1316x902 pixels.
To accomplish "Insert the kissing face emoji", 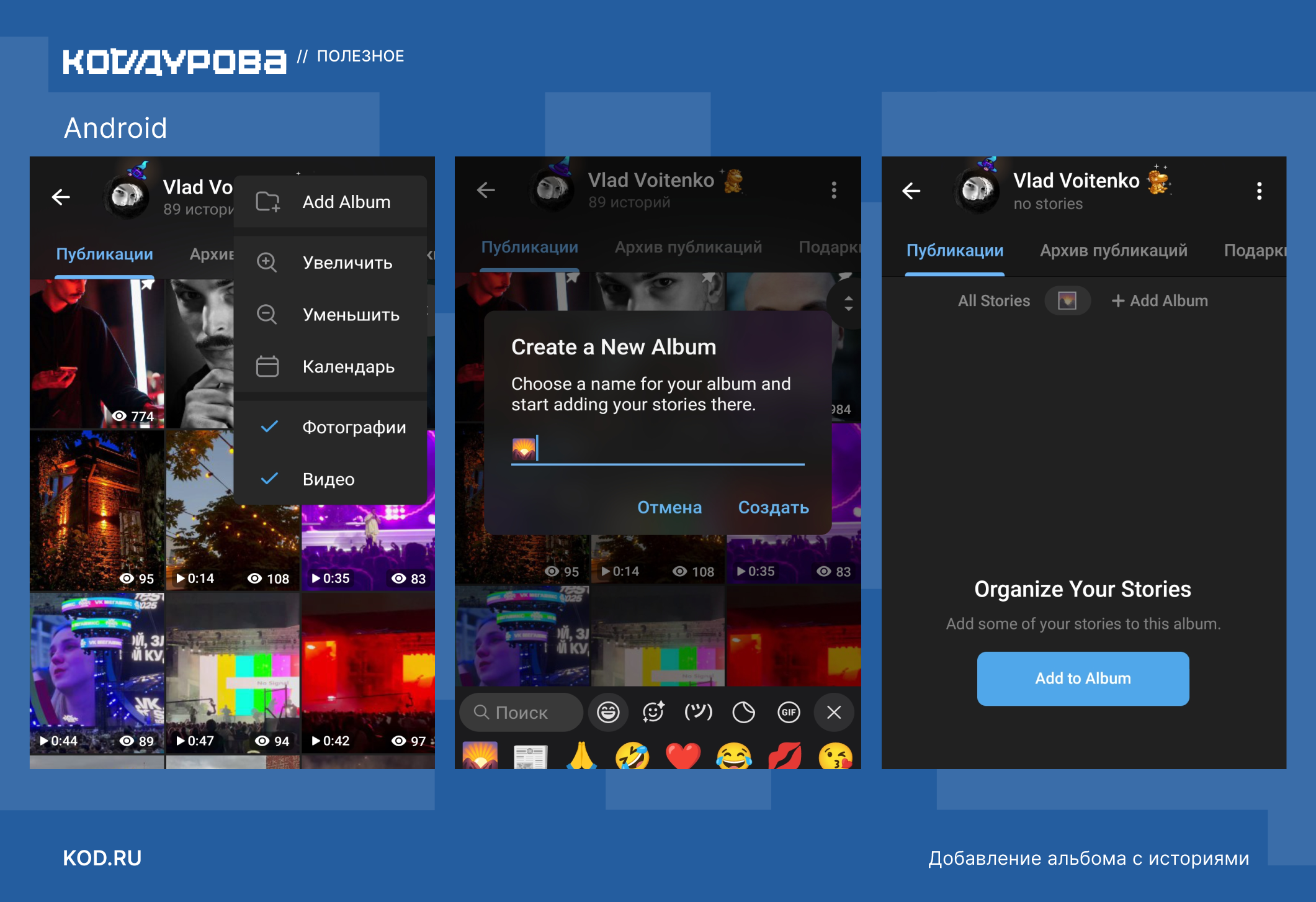I will coord(835,756).
